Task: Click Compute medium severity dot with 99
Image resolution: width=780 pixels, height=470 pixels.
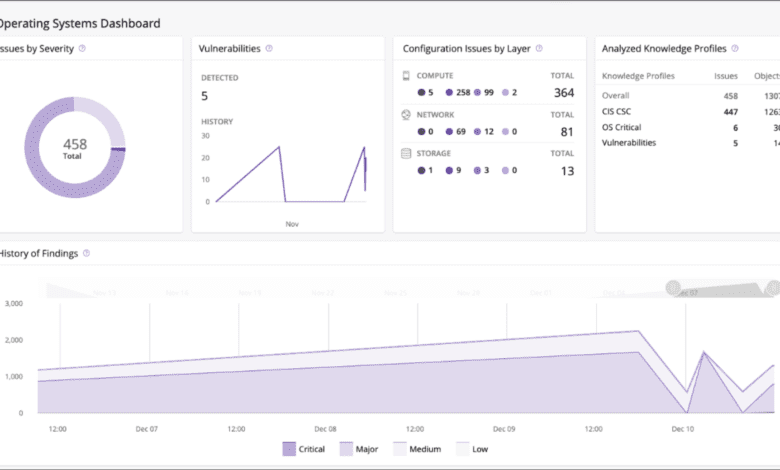Action: pos(478,93)
